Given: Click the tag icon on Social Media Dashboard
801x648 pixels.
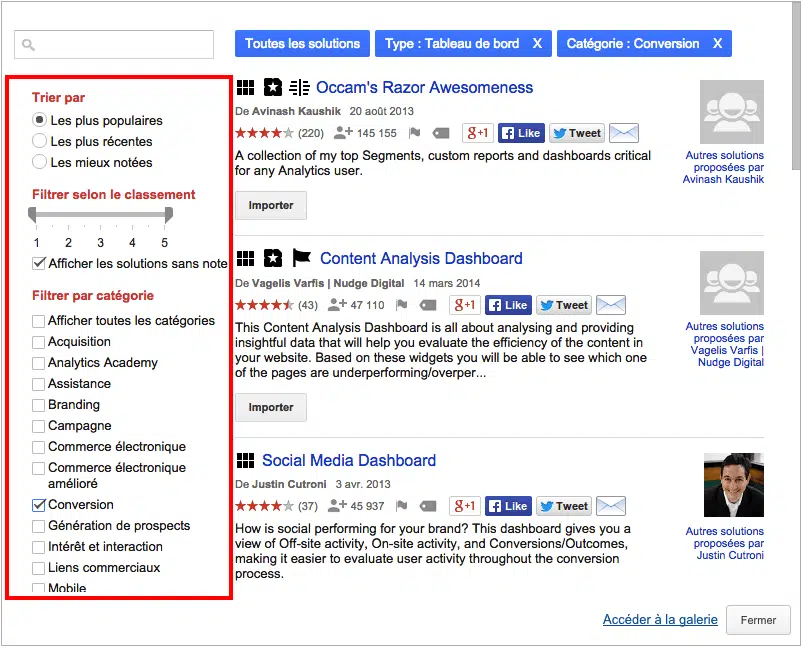Looking at the screenshot, I should tap(428, 506).
